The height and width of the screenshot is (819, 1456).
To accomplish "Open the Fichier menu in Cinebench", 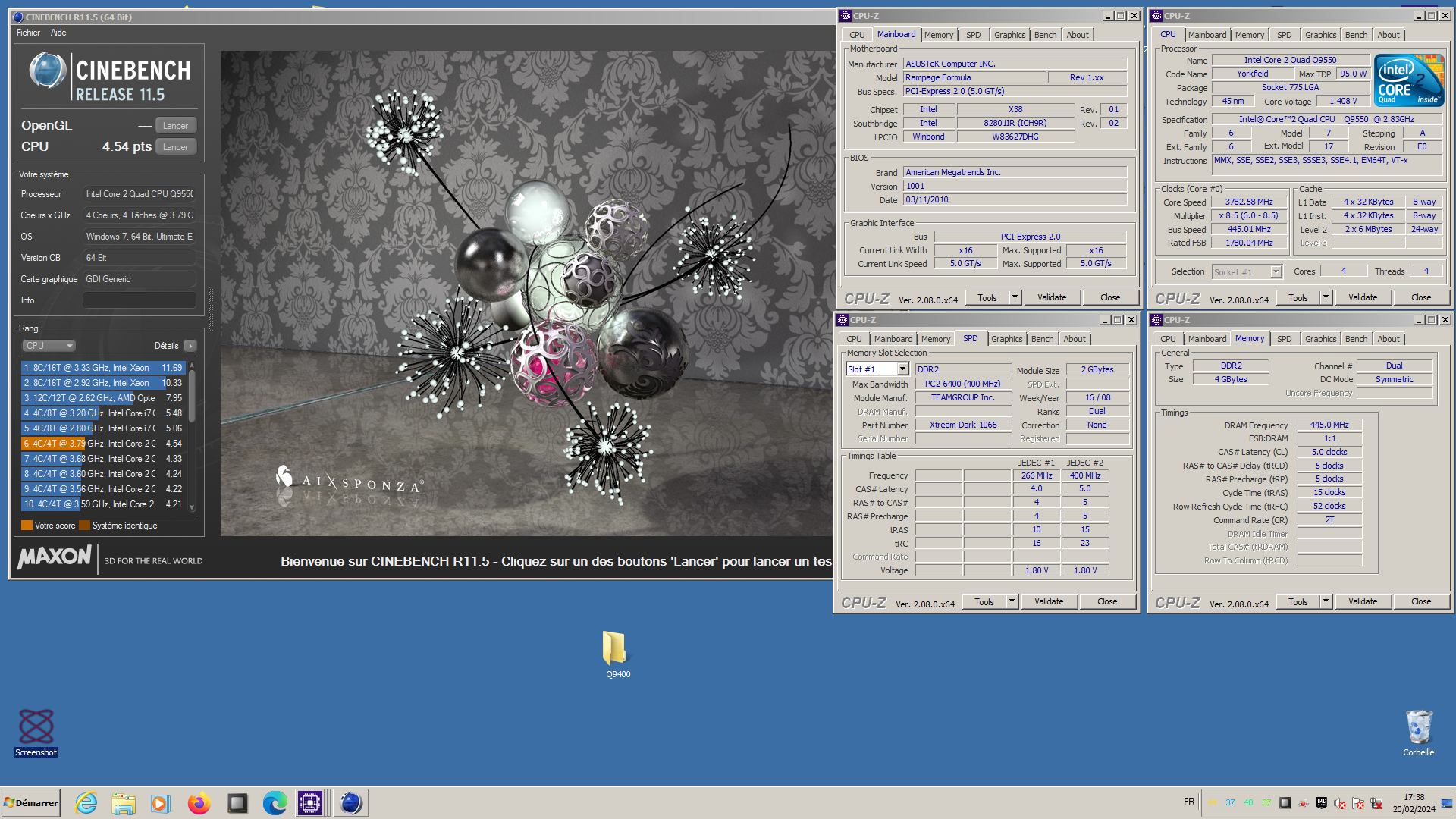I will coord(28,33).
